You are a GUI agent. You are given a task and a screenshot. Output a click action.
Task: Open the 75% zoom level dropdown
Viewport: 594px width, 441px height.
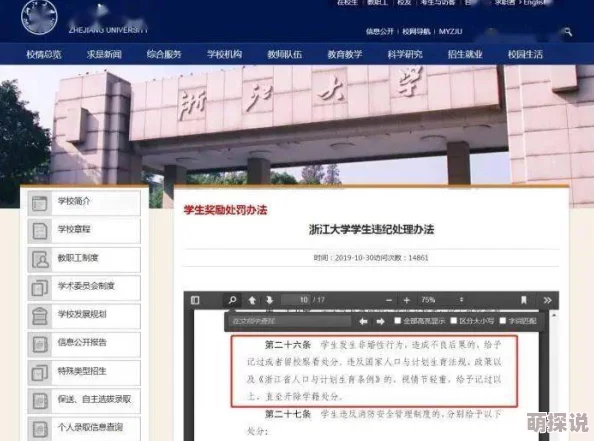442,300
